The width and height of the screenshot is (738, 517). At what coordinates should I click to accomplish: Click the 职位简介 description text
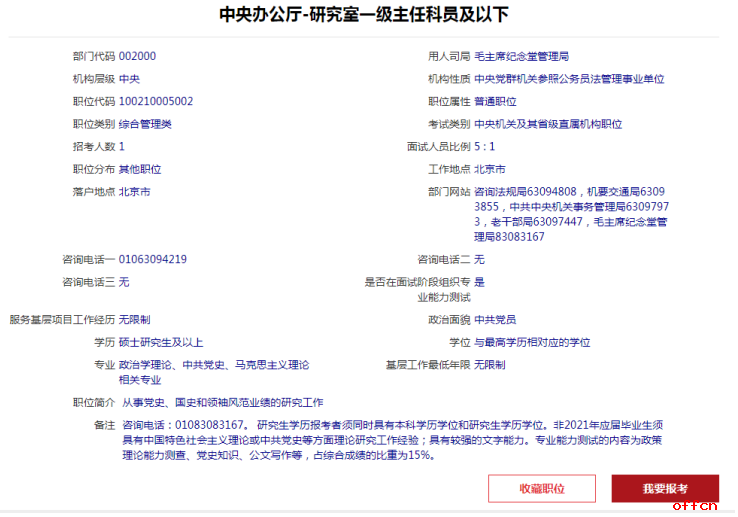click(x=222, y=402)
